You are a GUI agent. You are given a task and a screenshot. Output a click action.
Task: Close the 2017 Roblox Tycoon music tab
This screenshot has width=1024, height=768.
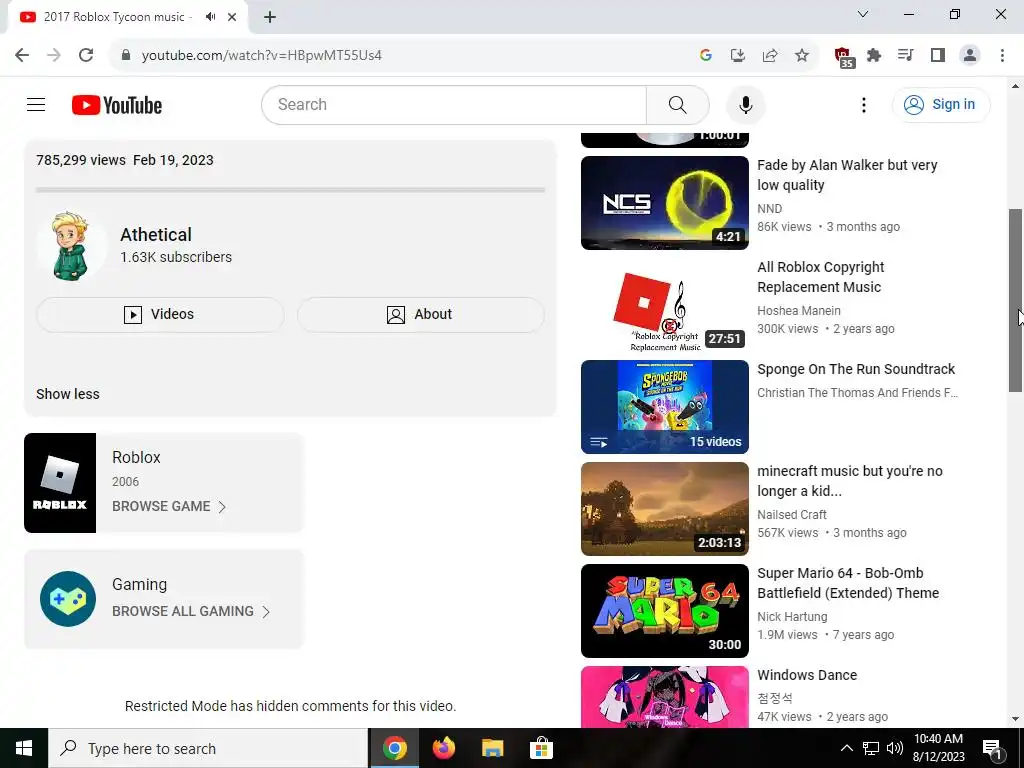click(x=232, y=17)
